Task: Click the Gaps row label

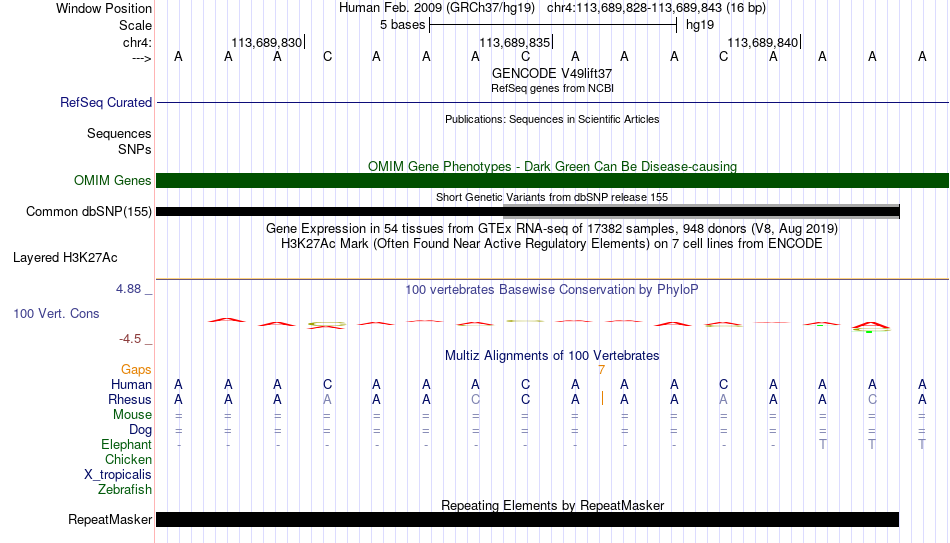Action: click(x=136, y=369)
